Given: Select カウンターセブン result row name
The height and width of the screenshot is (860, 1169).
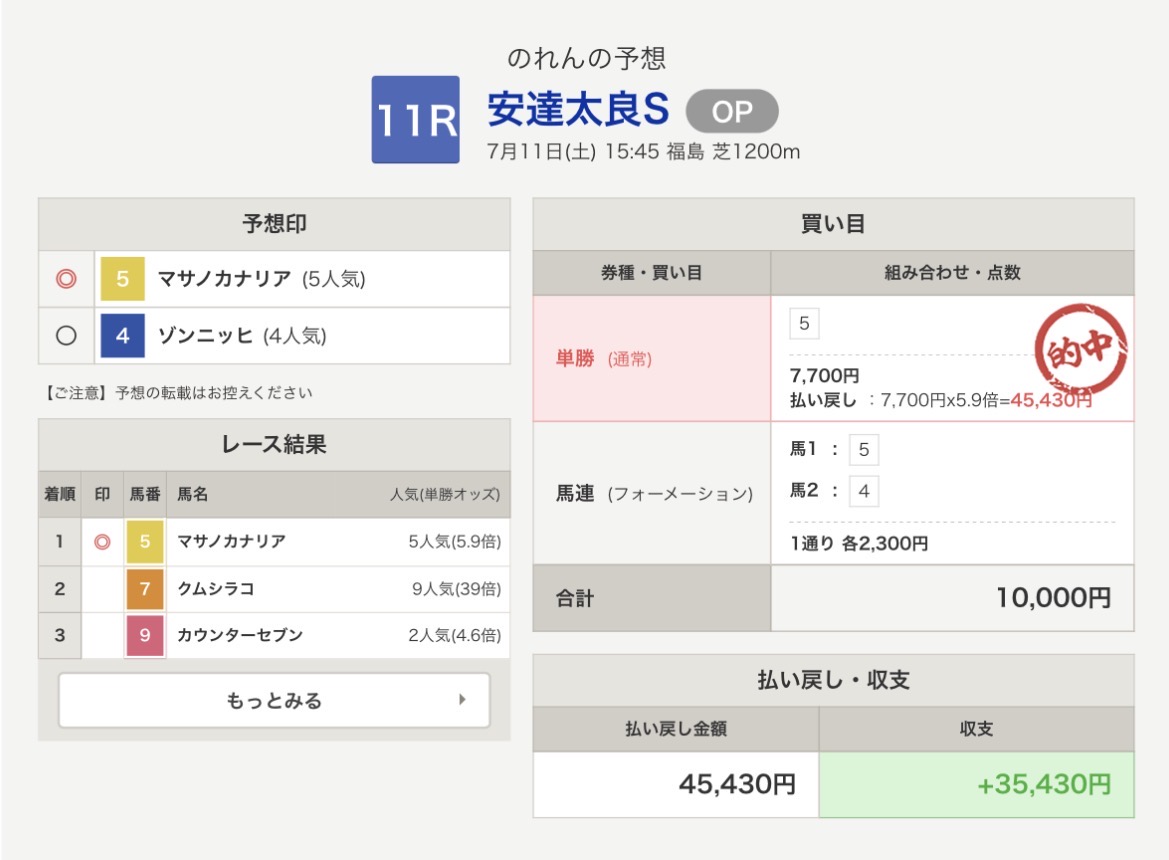Looking at the screenshot, I should click(239, 635).
